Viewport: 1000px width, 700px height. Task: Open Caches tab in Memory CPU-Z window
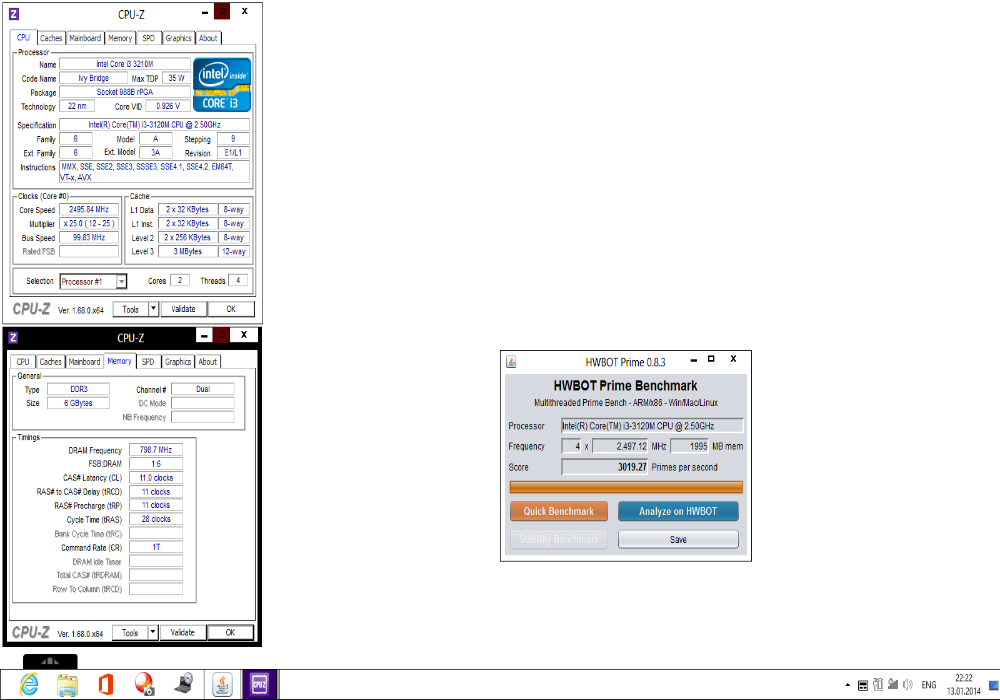[x=50, y=361]
